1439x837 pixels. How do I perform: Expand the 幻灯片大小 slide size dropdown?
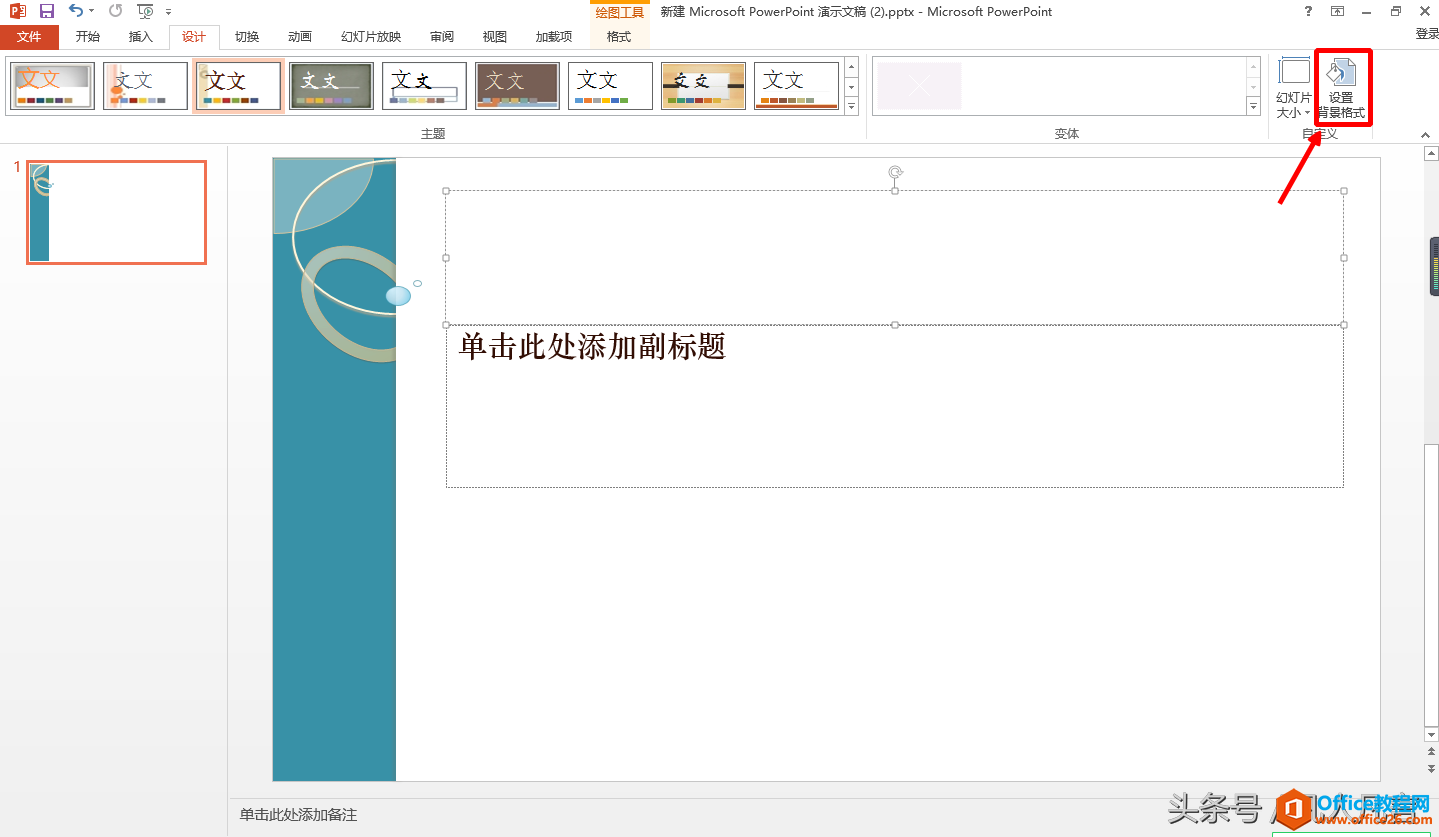[x=1294, y=88]
